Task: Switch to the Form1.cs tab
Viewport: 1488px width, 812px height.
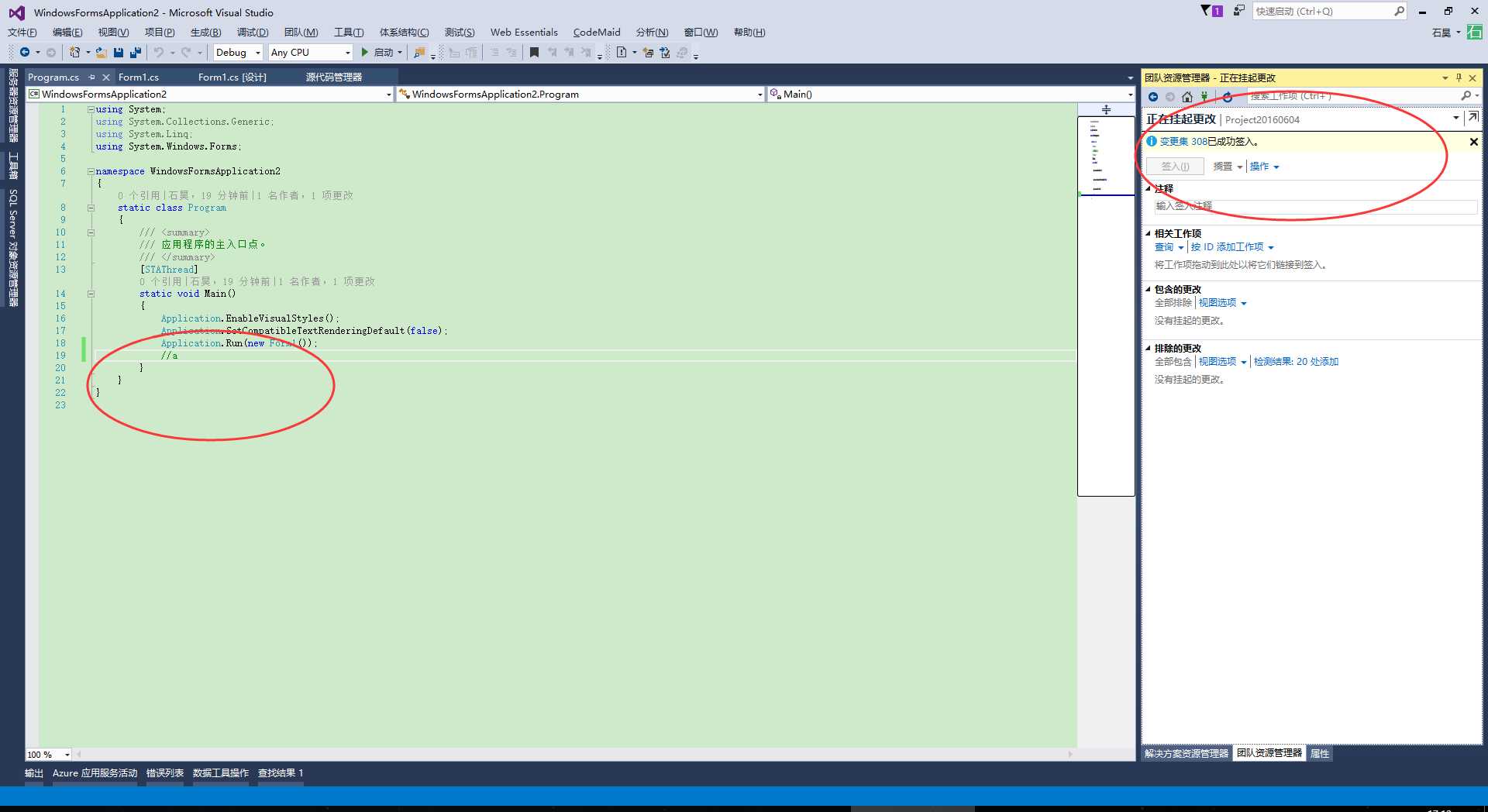Action: tap(139, 77)
